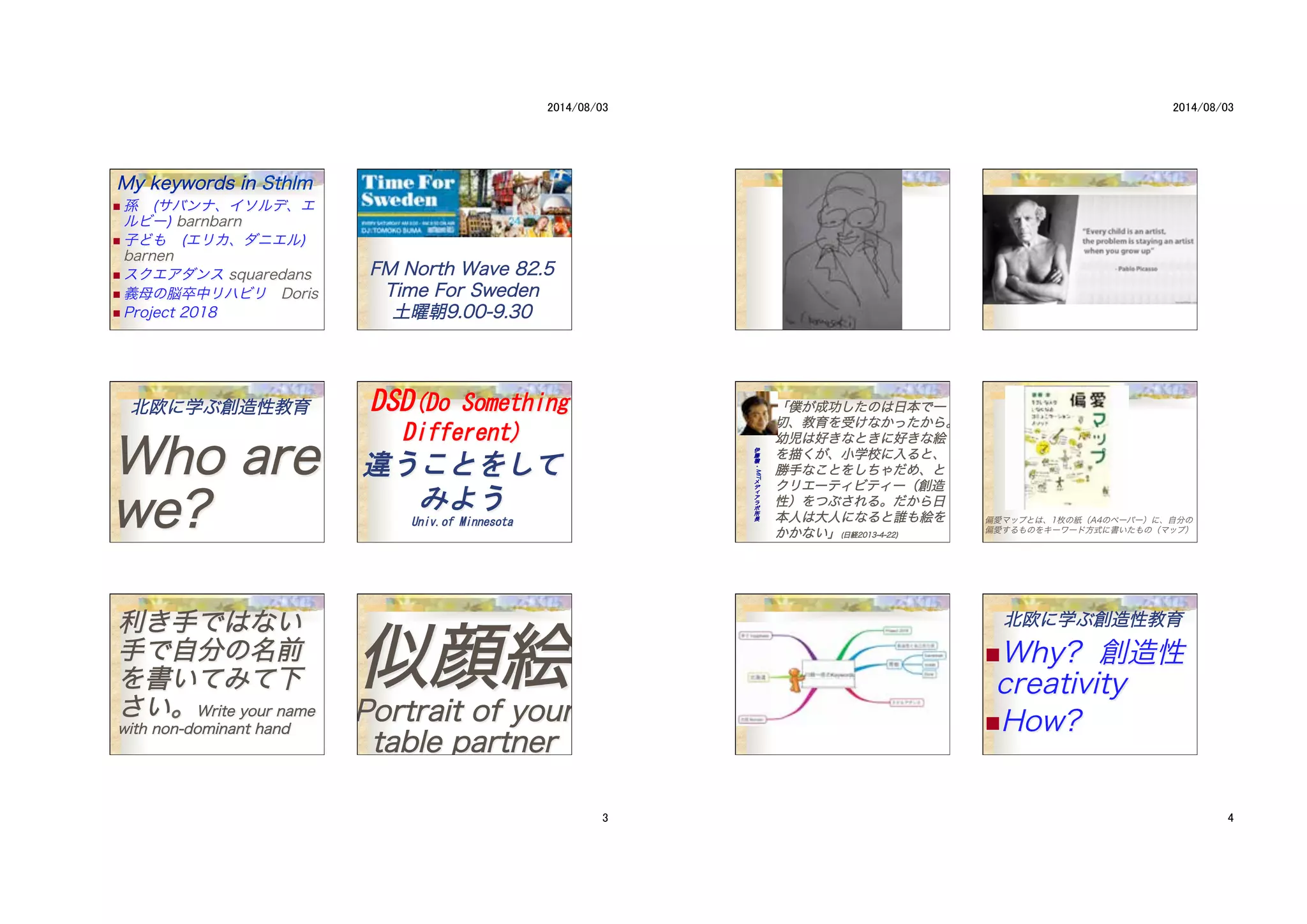The height and width of the screenshot is (924, 1307).
Task: Select the colorful mind map slide
Action: [x=842, y=674]
